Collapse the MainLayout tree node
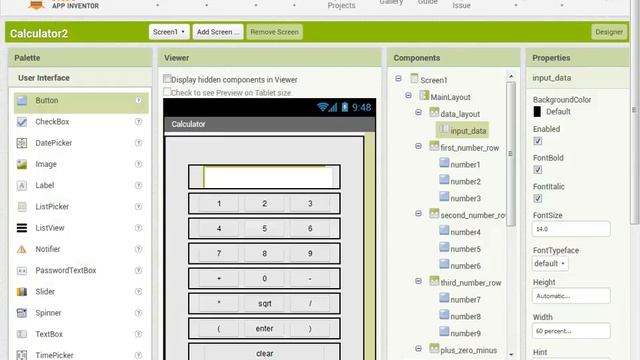 click(408, 96)
